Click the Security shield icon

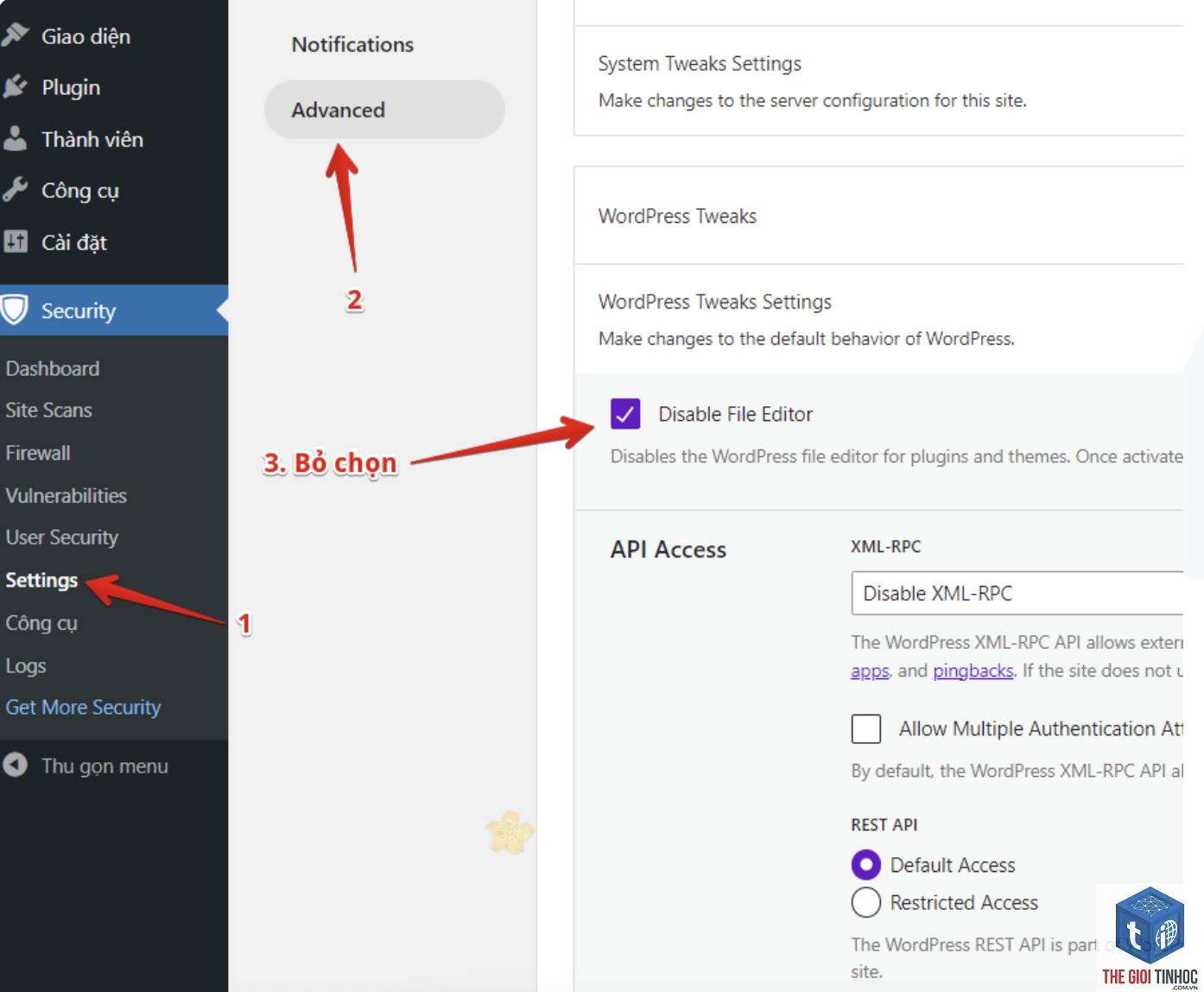[x=15, y=309]
